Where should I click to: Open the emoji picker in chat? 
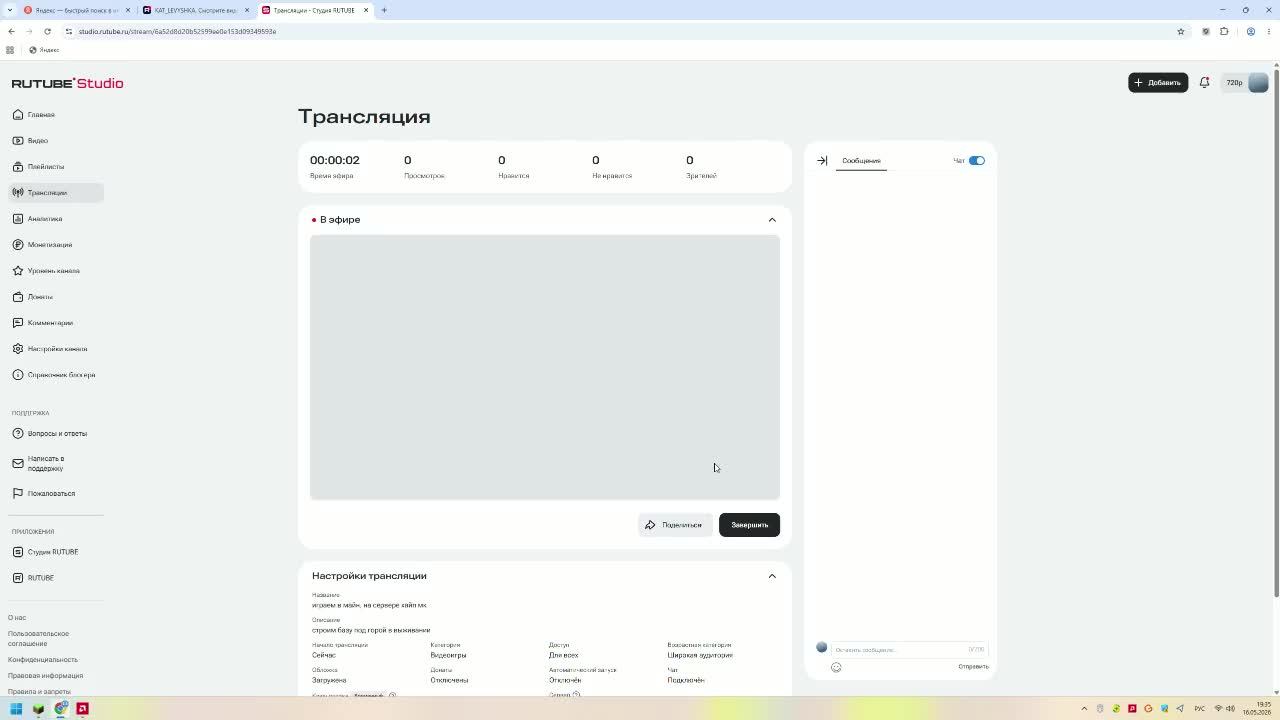coord(836,667)
